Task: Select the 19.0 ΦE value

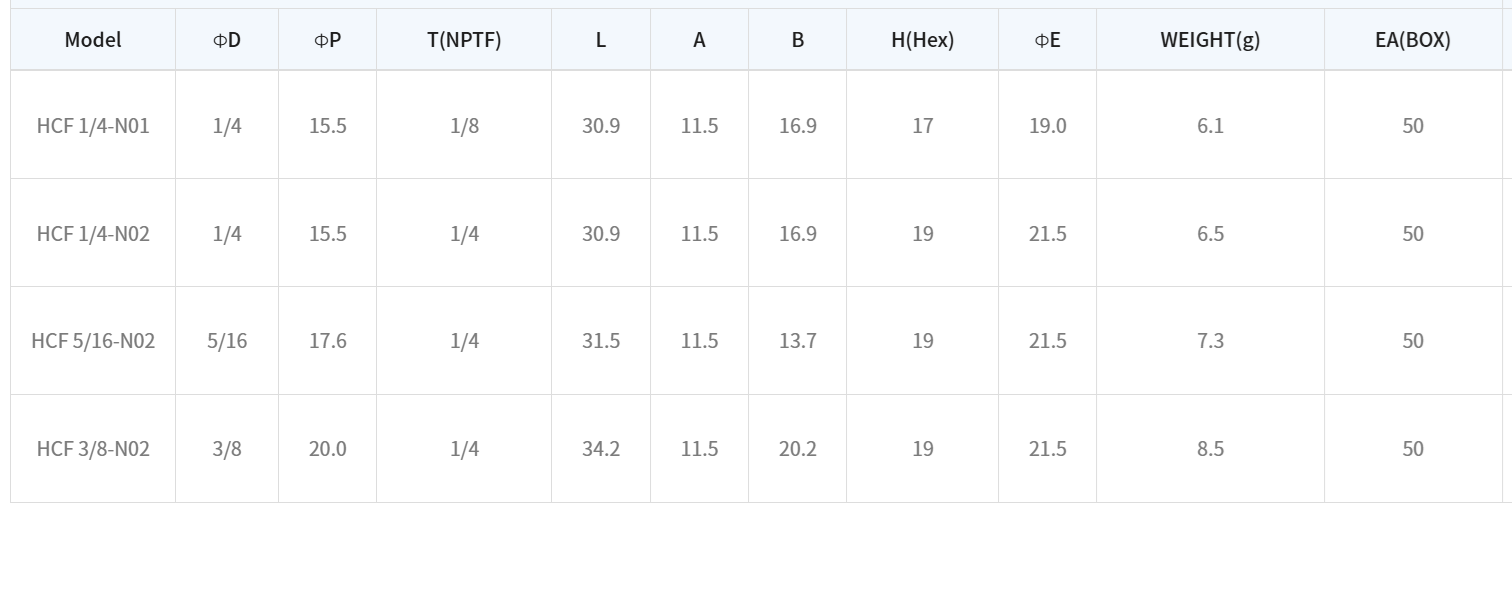Action: point(1047,126)
